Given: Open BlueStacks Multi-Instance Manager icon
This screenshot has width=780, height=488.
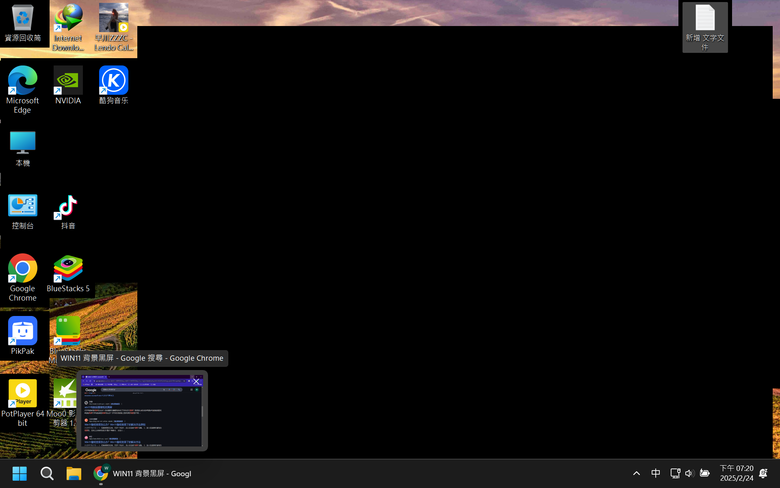Looking at the screenshot, I should pos(68,332).
